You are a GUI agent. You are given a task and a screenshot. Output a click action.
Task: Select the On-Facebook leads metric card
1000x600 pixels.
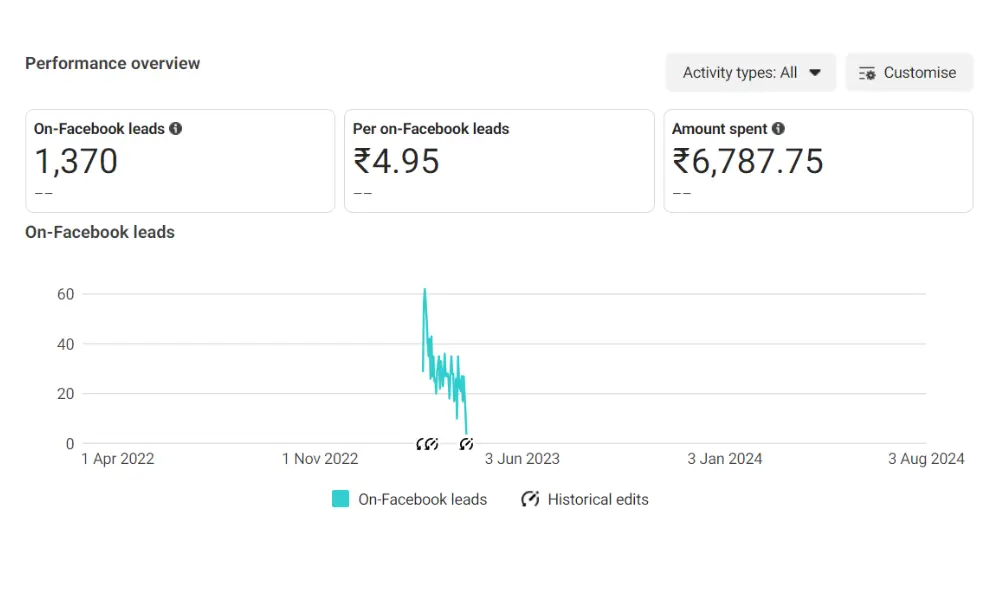(180, 161)
